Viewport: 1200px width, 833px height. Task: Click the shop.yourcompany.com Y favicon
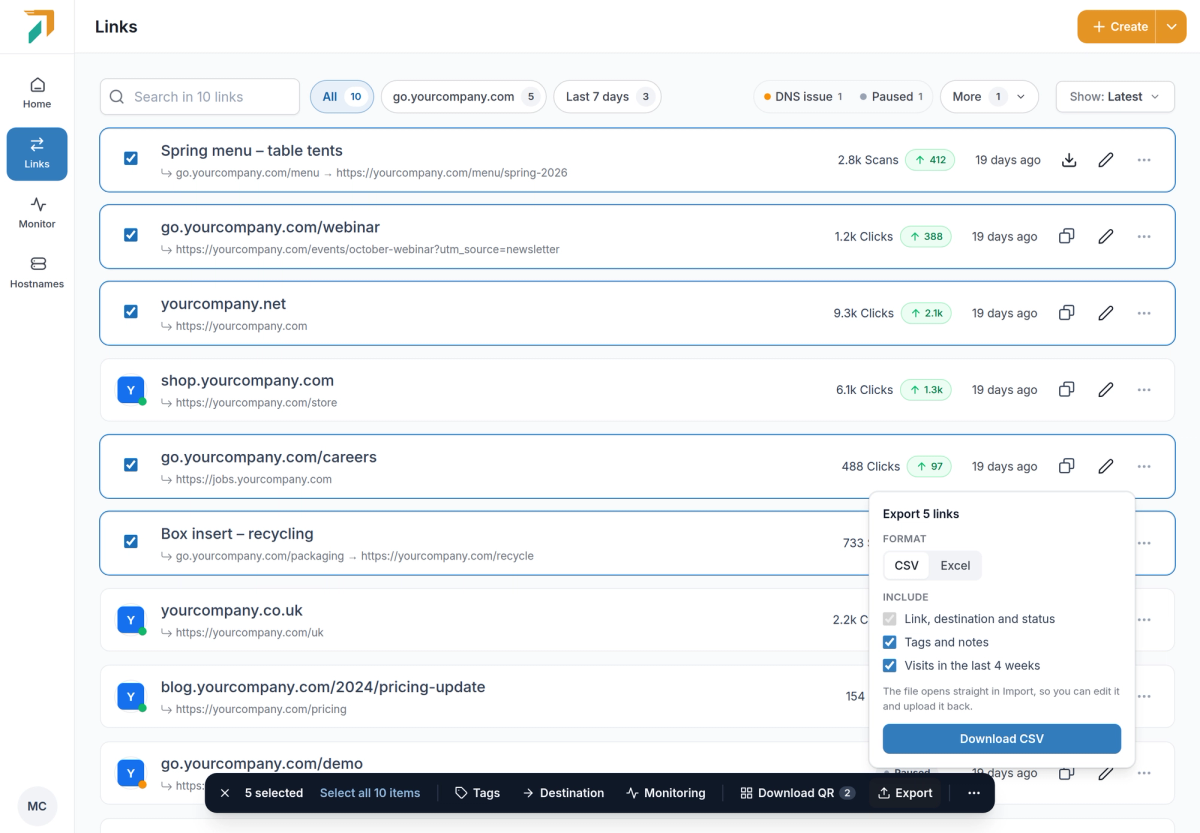(x=131, y=390)
